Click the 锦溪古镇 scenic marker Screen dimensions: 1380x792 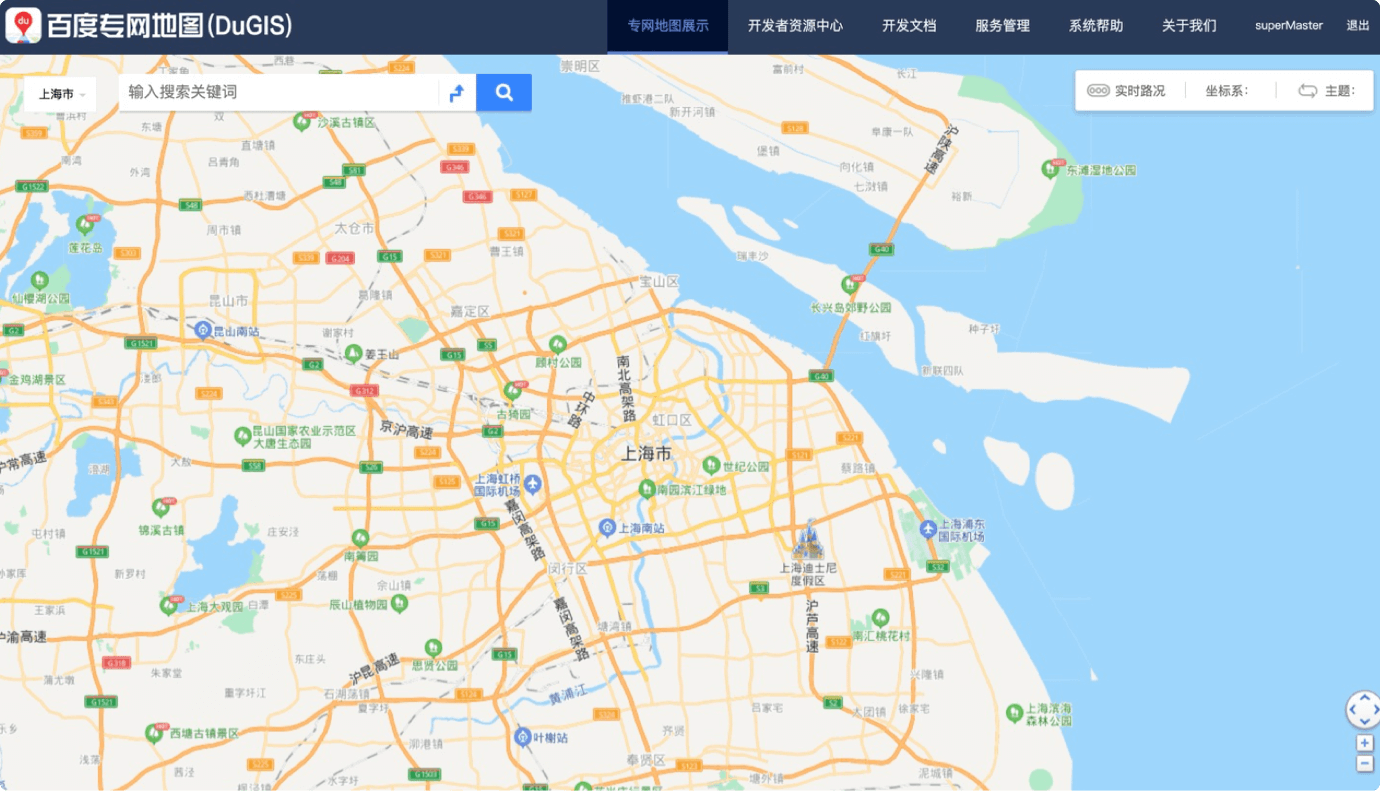(160, 508)
